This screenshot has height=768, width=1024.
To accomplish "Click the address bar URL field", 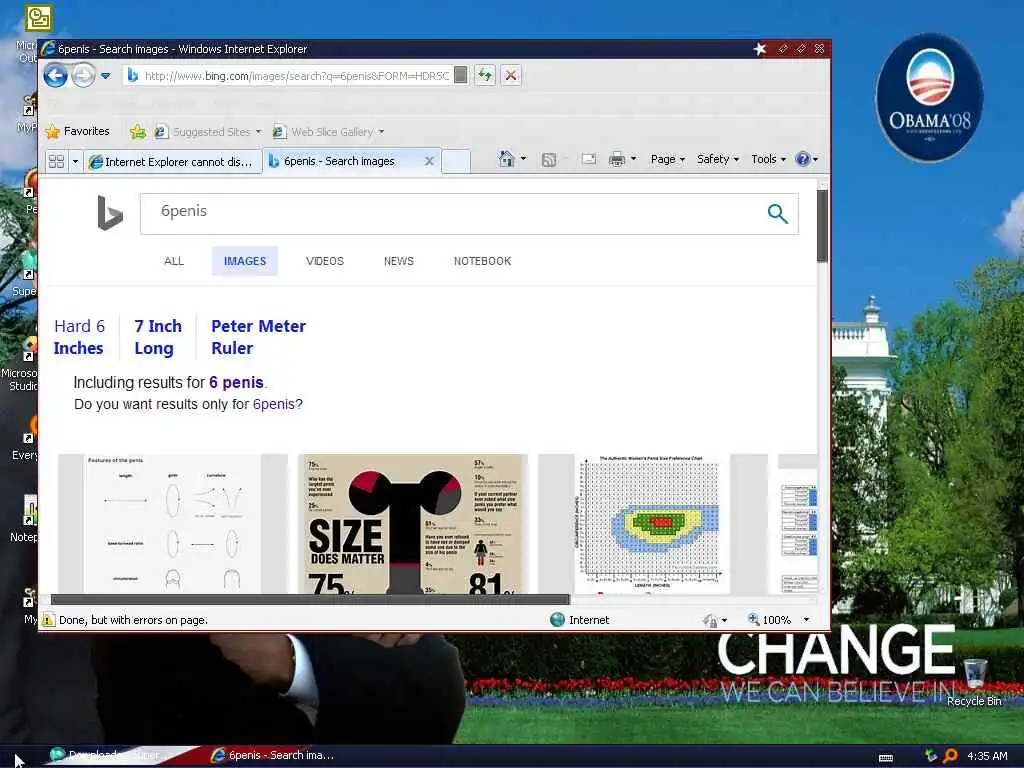I will click(x=296, y=76).
